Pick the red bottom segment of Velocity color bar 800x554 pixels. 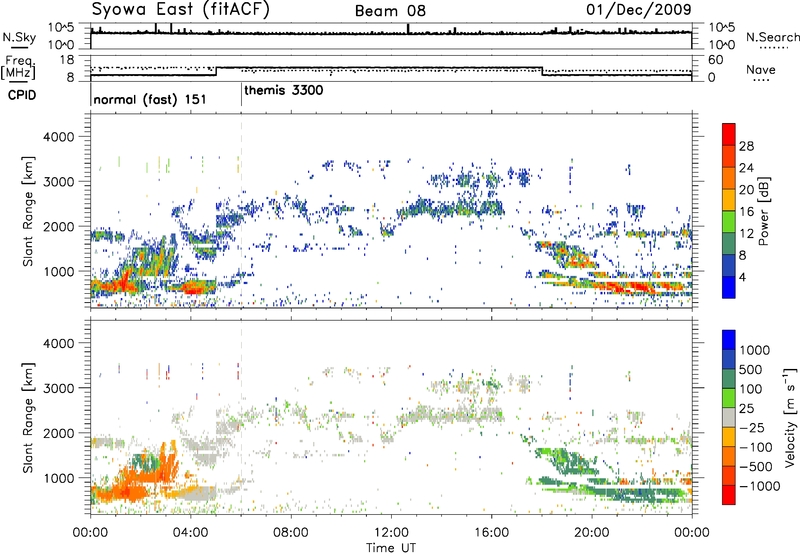click(x=729, y=495)
